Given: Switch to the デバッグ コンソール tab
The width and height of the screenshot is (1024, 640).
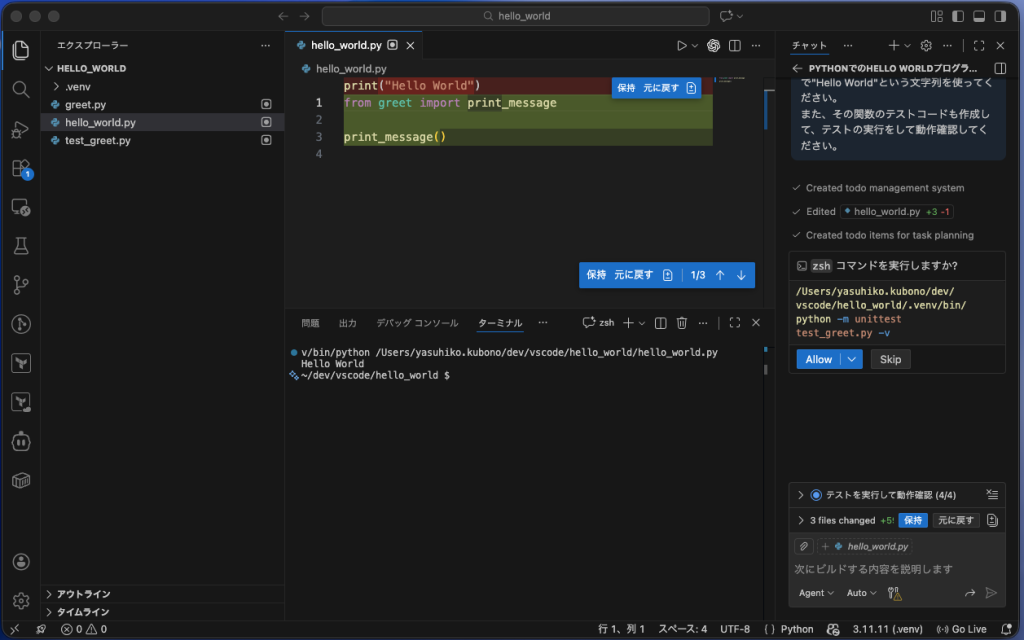Looking at the screenshot, I should click(x=417, y=323).
